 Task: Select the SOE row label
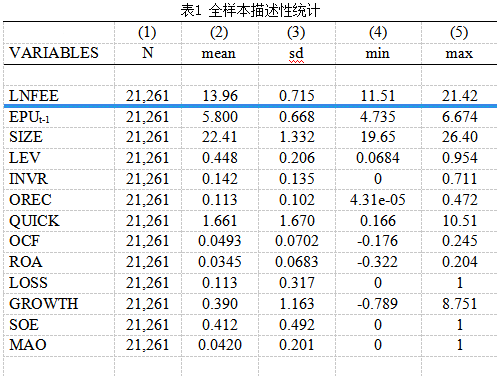(24, 325)
